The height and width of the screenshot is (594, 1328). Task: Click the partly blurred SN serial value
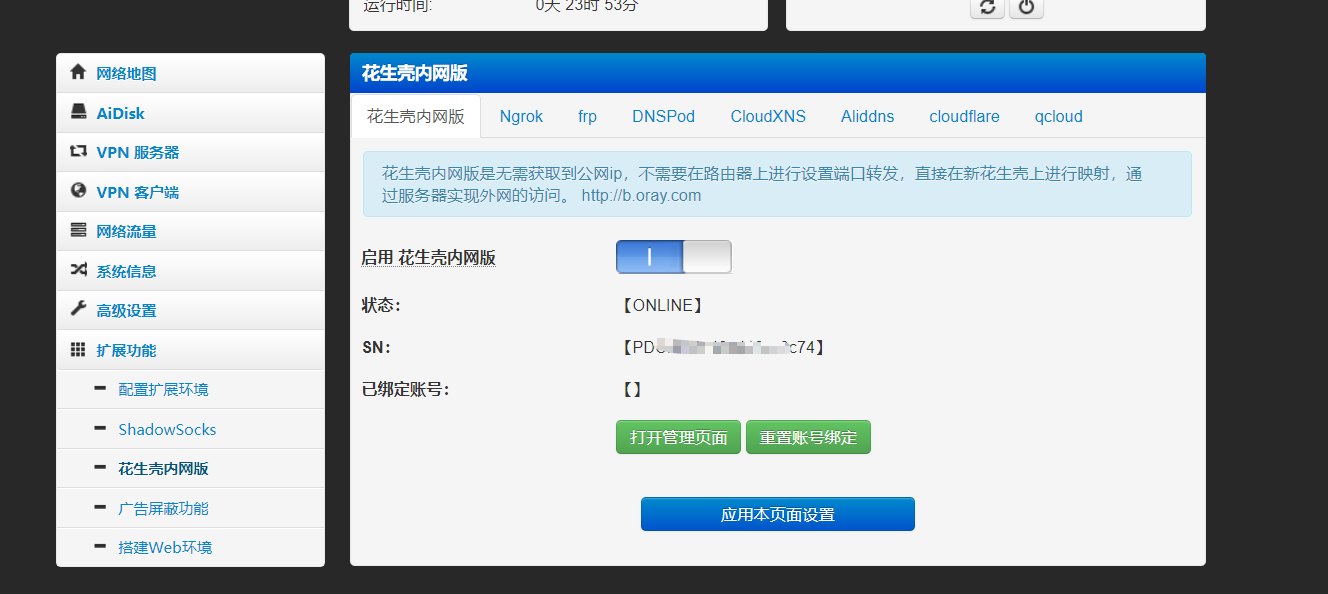coord(722,347)
